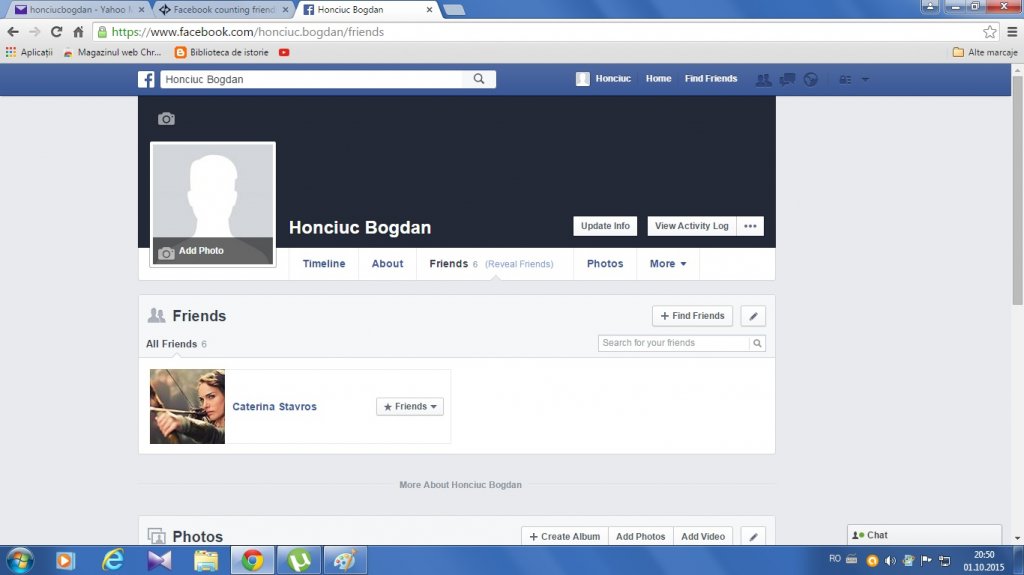Open Caterina Stavros profile photo

[187, 406]
